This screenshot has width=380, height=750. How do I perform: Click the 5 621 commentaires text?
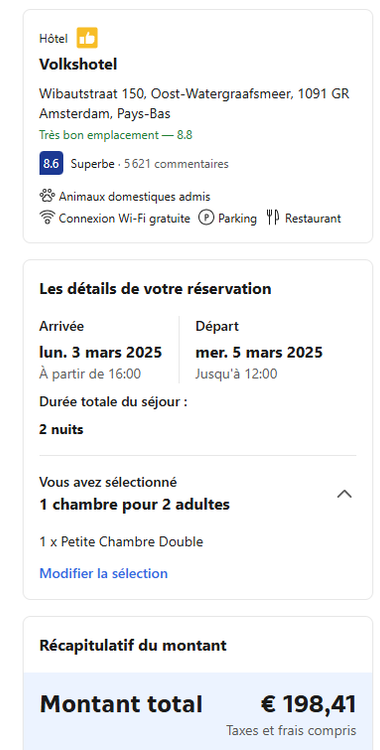tap(176, 164)
